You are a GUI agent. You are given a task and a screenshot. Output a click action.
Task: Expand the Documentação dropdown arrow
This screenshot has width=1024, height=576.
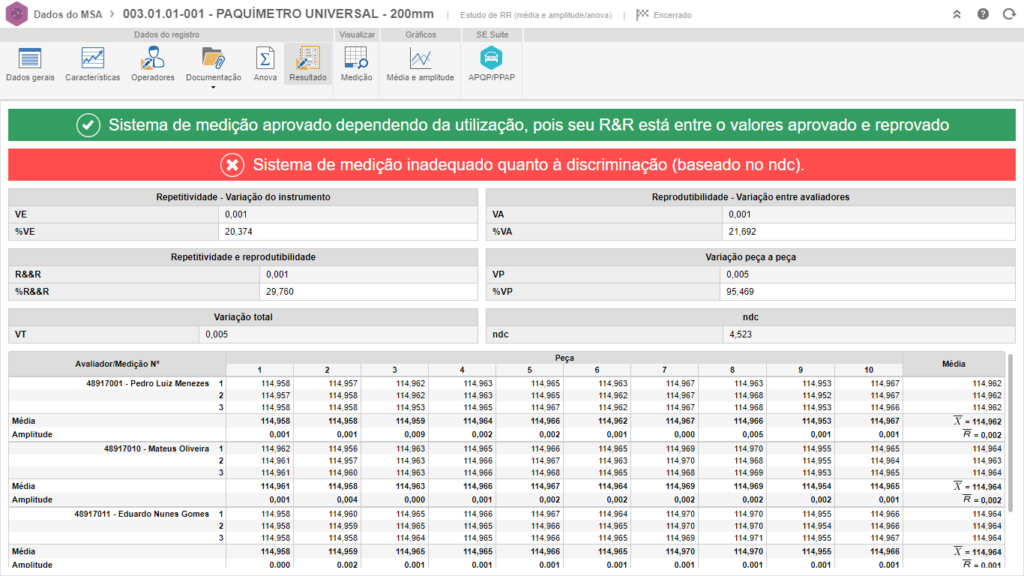(213, 88)
